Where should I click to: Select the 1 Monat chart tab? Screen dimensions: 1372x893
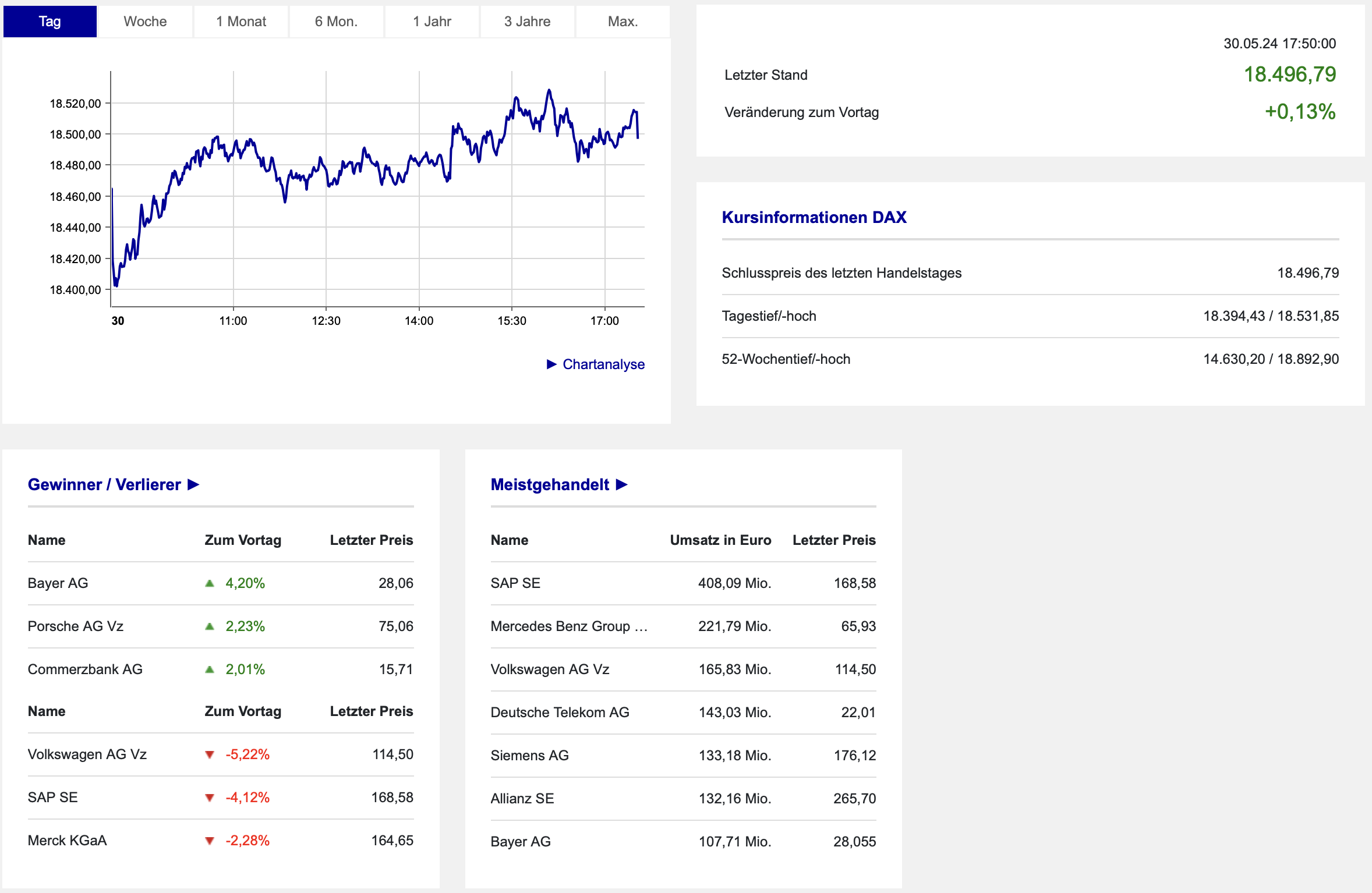click(241, 22)
